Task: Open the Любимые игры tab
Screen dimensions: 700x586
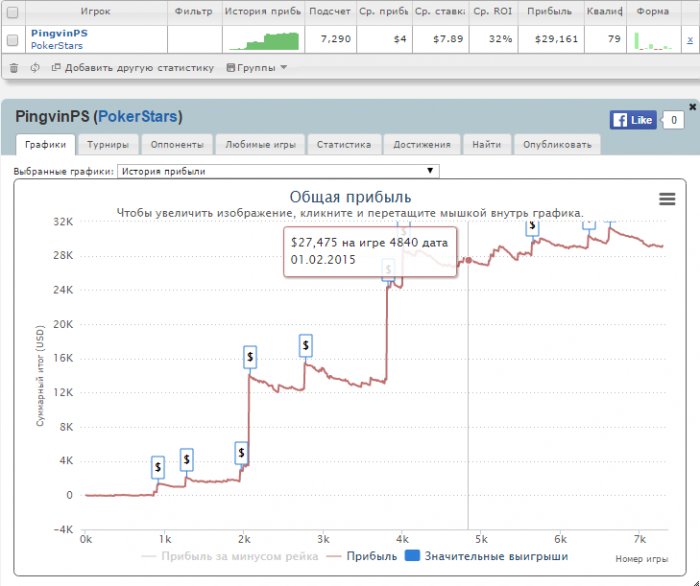Action: 260,145
